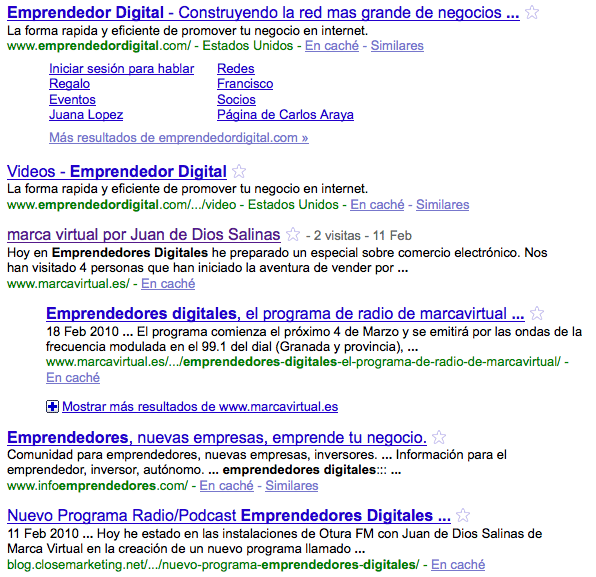Open the Socios sitelink
Image resolution: width=596 pixels, height=577 pixels.
[236, 100]
